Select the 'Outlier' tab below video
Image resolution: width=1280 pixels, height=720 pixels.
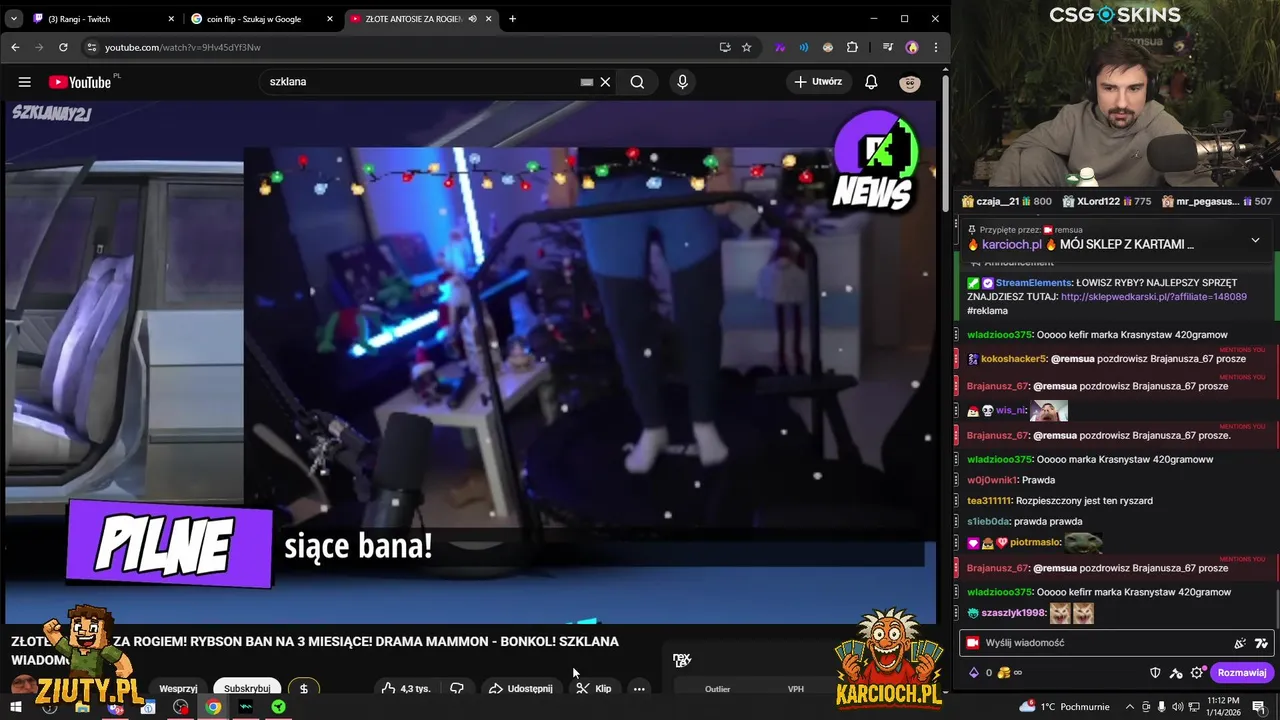(x=717, y=689)
